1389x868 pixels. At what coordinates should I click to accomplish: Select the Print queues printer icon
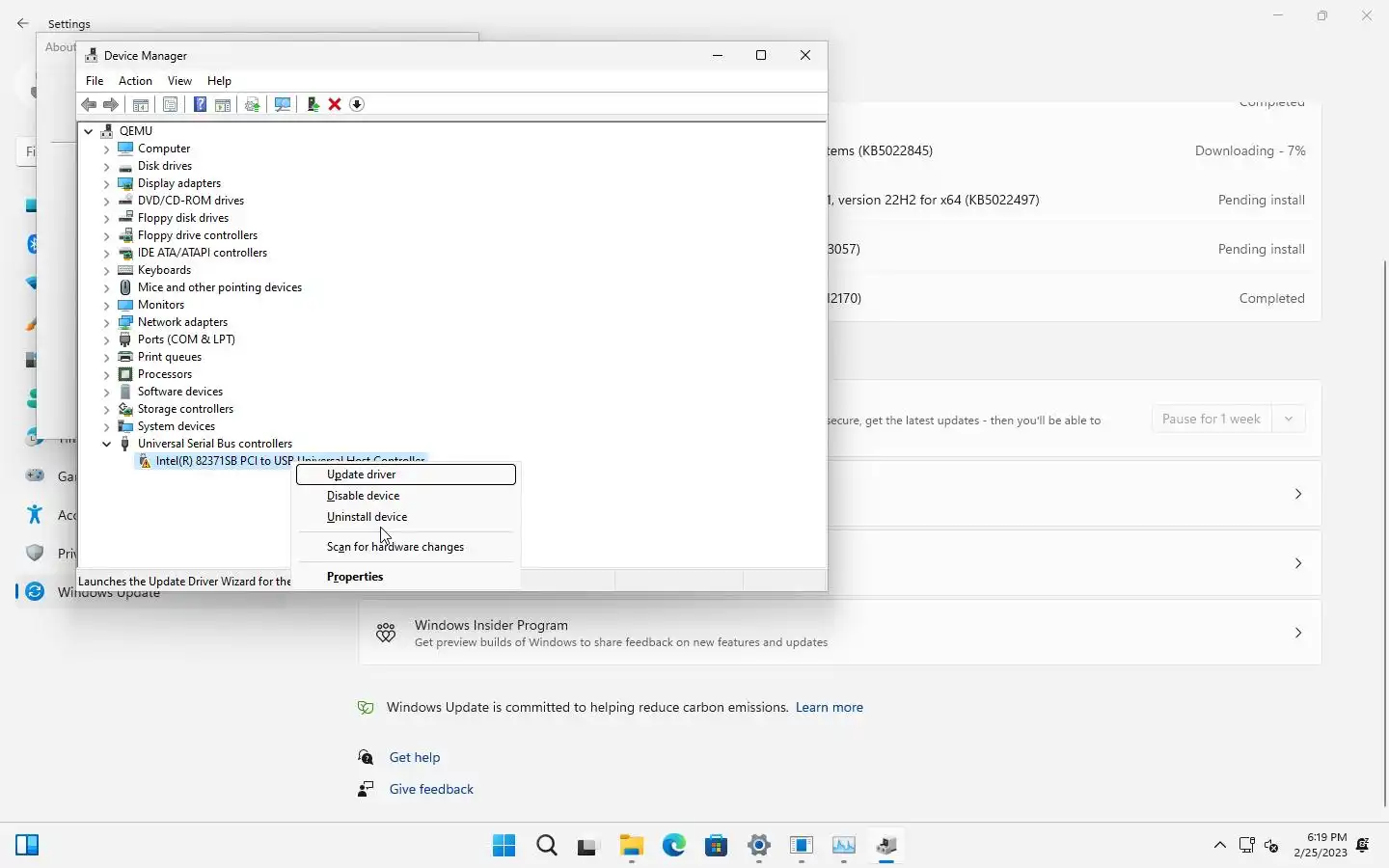pyautogui.click(x=125, y=357)
